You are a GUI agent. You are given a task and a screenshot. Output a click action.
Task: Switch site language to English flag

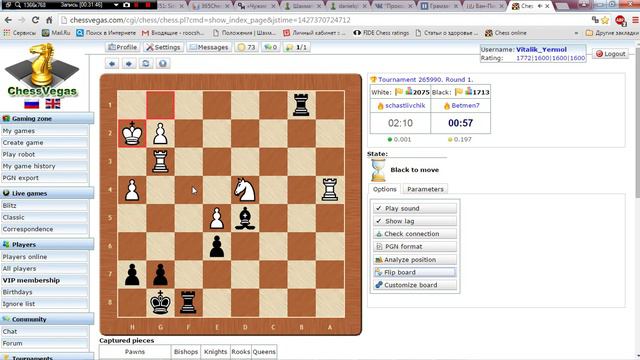tap(53, 104)
